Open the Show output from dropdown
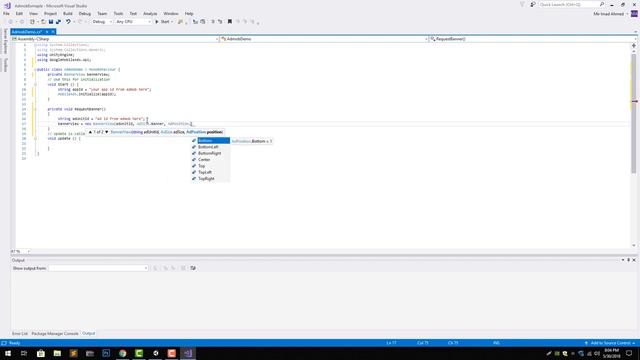The image size is (640, 360). tap(98, 268)
